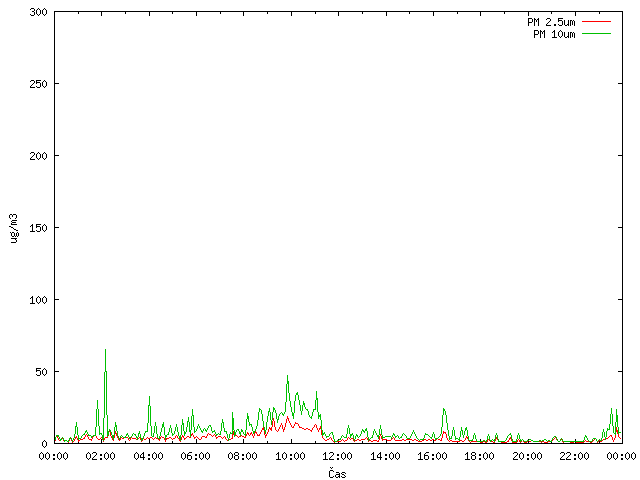Click the 18:00 time label
The width and height of the screenshot is (640, 480).
click(480, 456)
